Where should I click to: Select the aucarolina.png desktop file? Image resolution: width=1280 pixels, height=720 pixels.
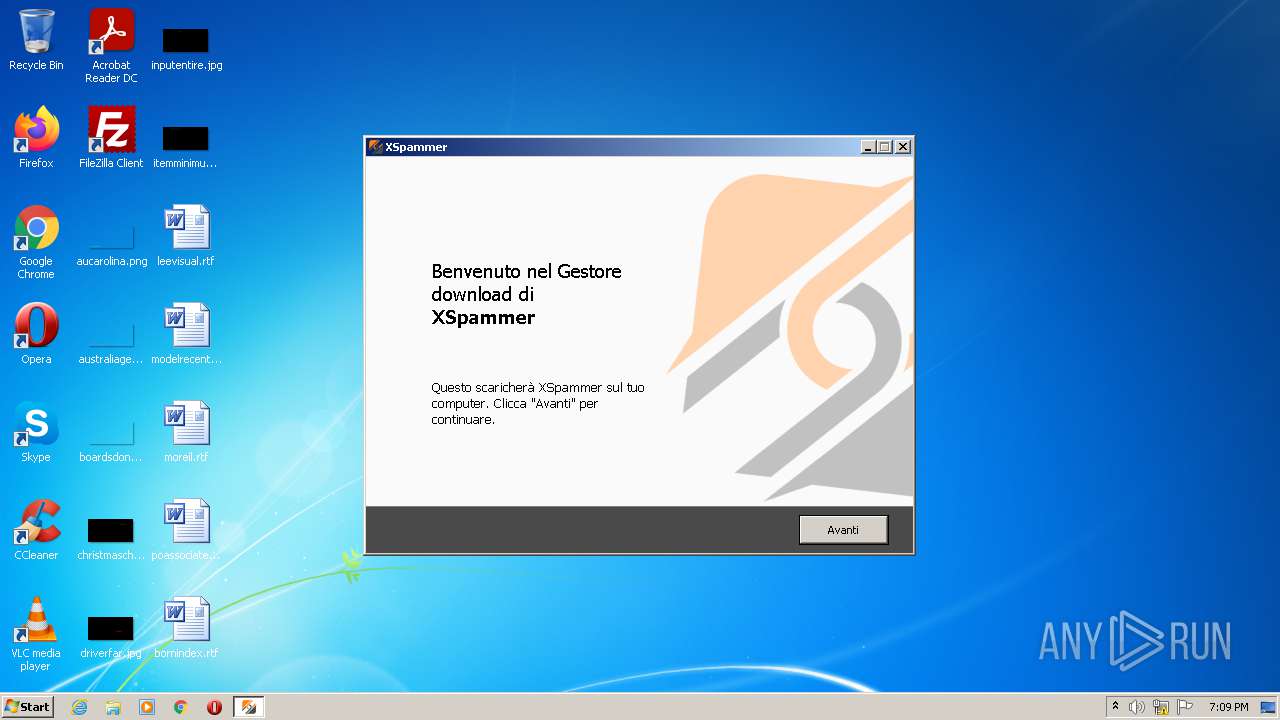coord(111,245)
